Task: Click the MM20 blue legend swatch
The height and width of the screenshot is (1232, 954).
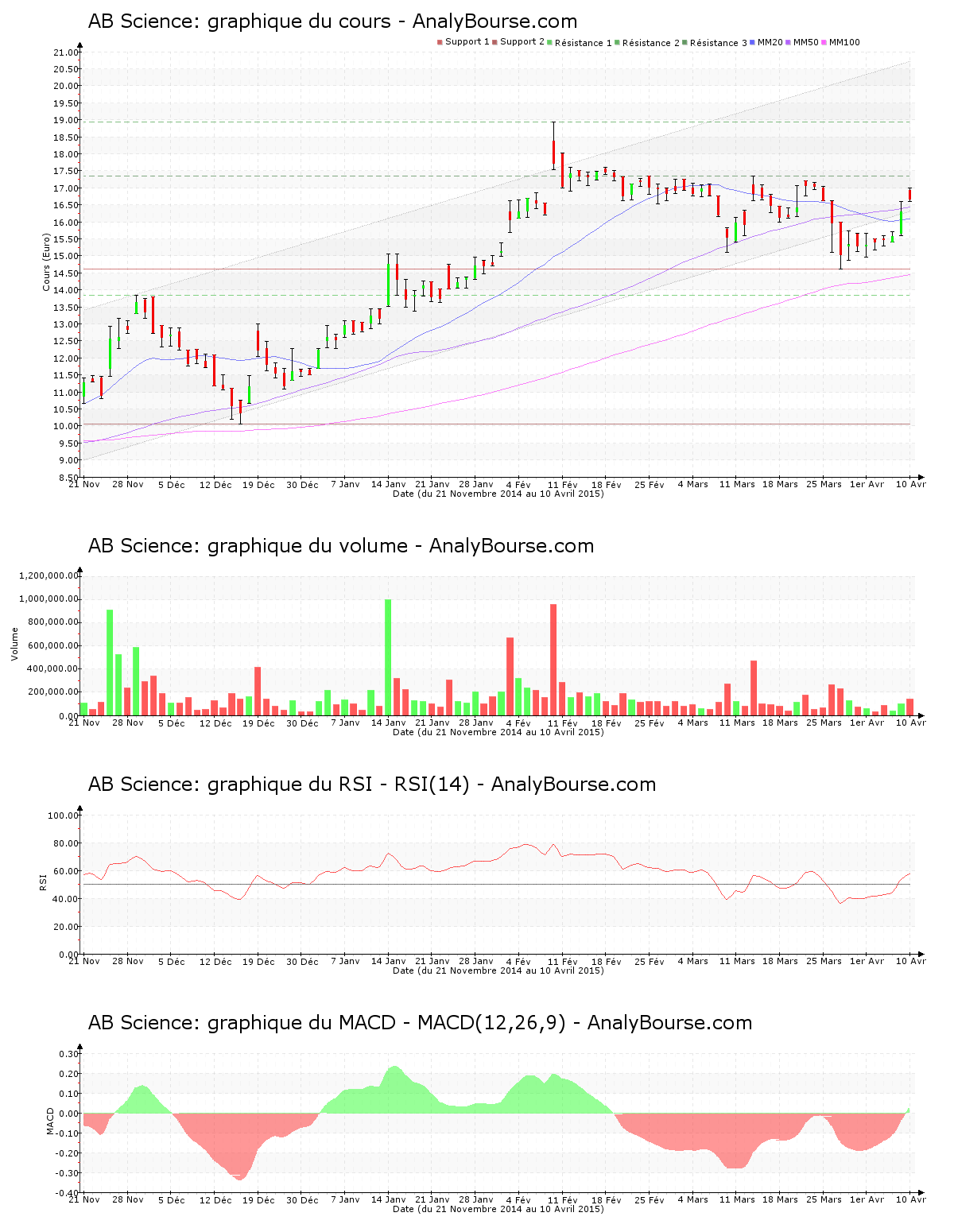Action: 753,42
